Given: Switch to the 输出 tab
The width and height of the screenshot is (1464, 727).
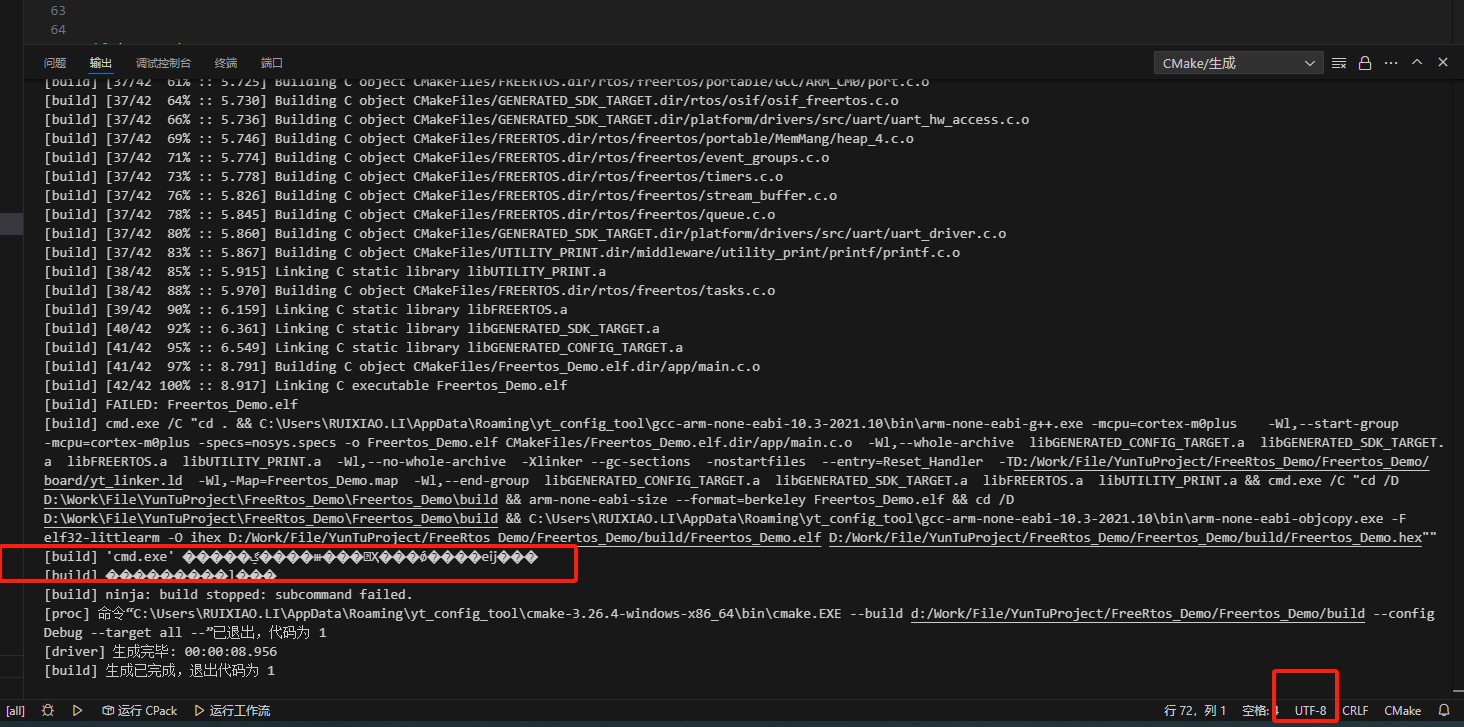Looking at the screenshot, I should click(101, 63).
